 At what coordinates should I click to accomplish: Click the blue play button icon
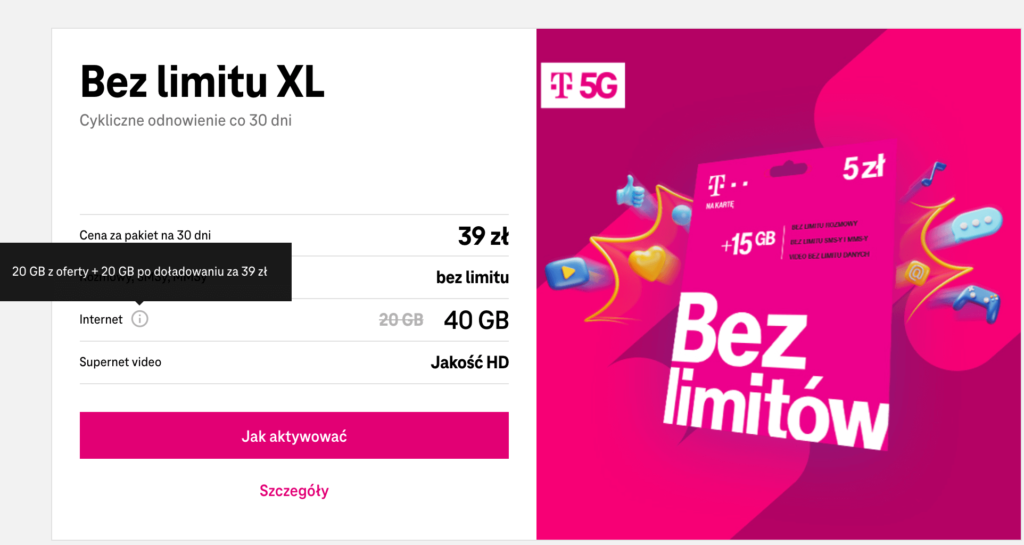coord(569,270)
